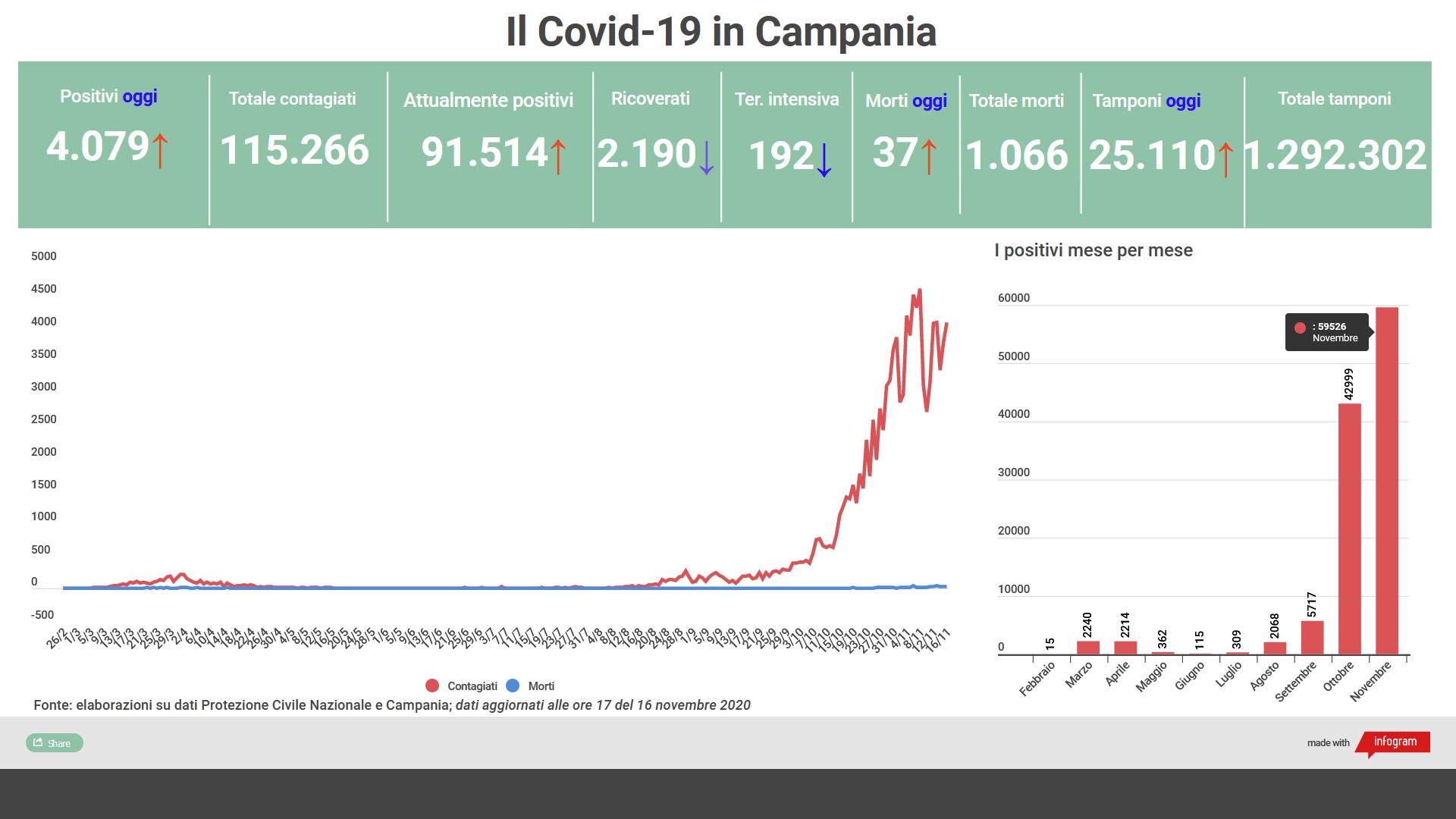Select the Marzo bar with 2240

point(1088,648)
